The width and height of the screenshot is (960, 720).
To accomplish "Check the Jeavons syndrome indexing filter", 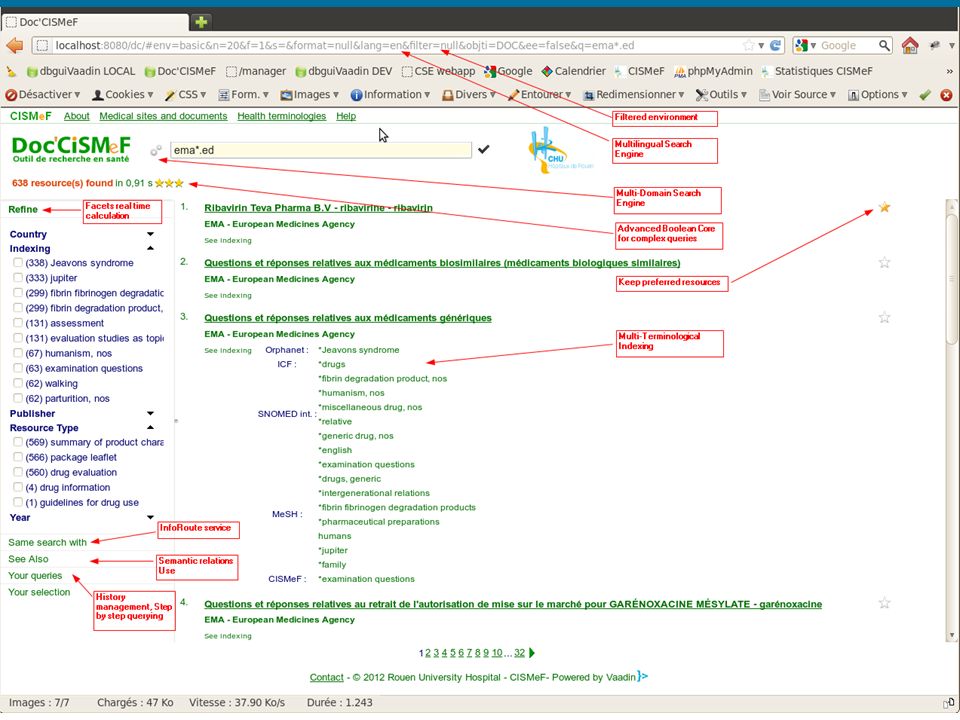I will coord(18,263).
